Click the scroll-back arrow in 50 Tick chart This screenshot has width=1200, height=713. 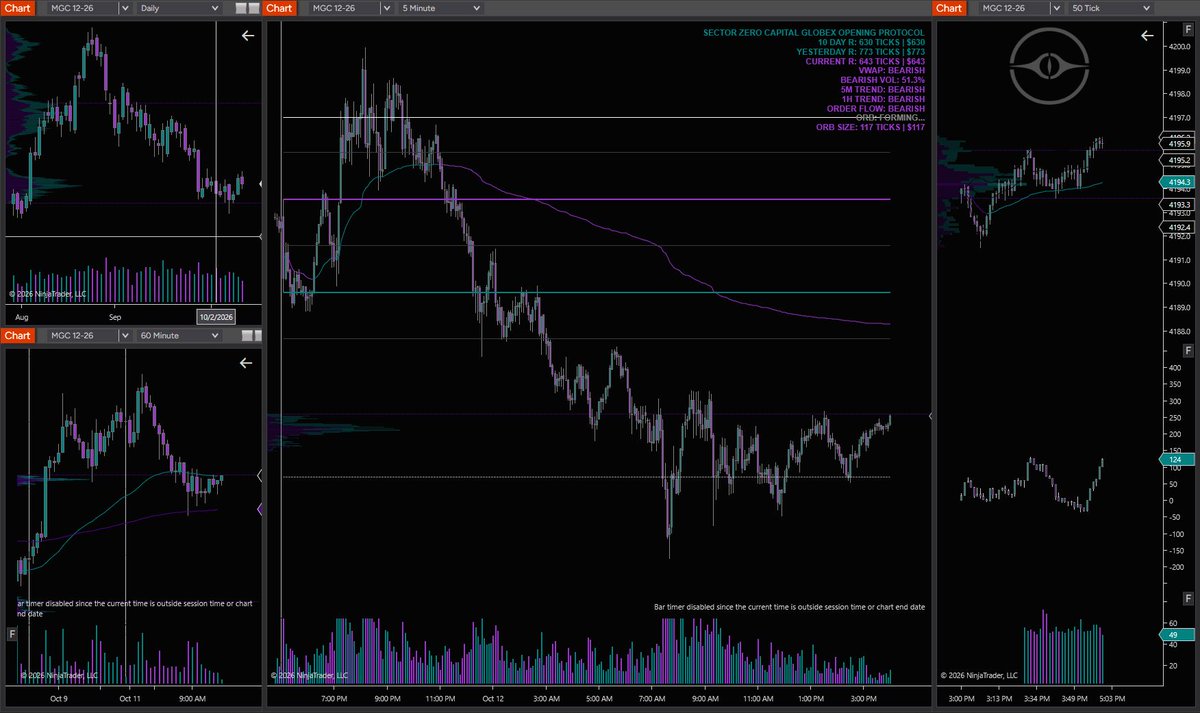[x=1147, y=35]
